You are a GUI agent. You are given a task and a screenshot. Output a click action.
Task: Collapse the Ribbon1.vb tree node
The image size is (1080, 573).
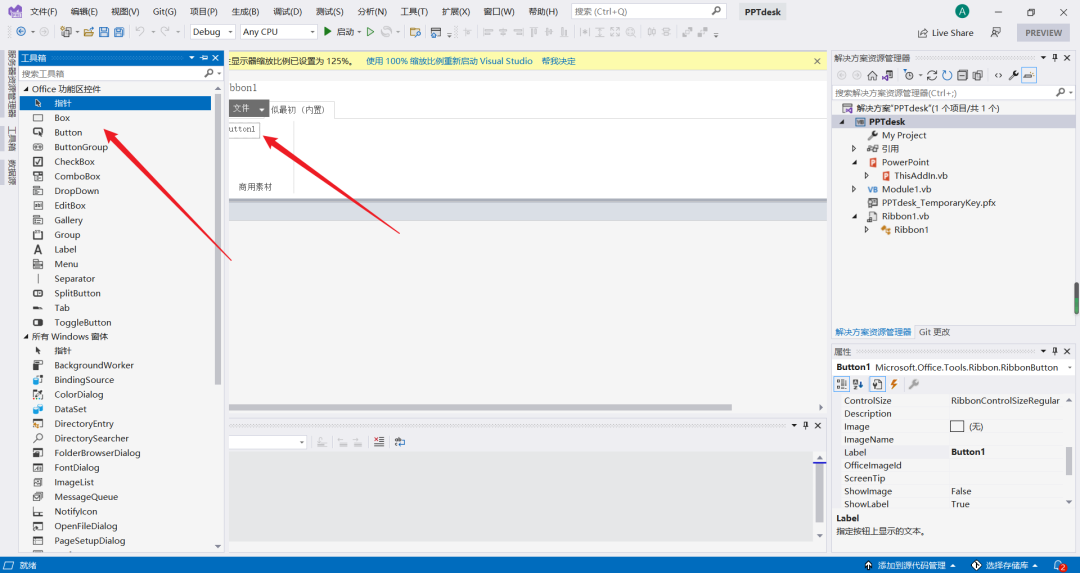854,216
